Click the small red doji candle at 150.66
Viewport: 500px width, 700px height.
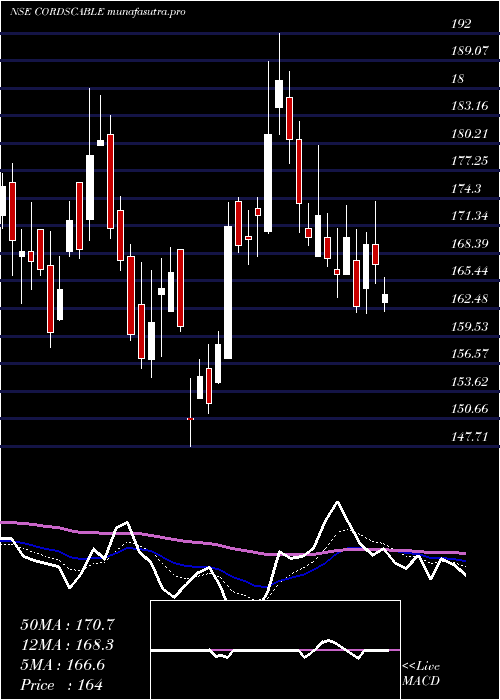tap(190, 419)
